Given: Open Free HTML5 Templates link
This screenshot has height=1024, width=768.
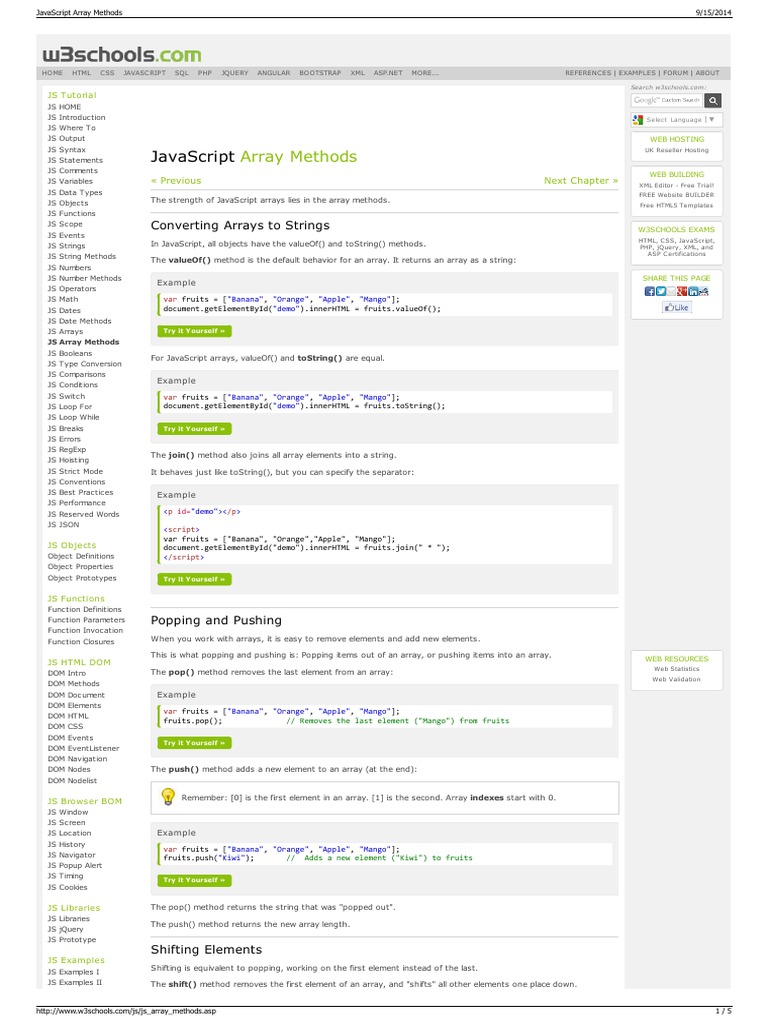Looking at the screenshot, I should pos(677,205).
